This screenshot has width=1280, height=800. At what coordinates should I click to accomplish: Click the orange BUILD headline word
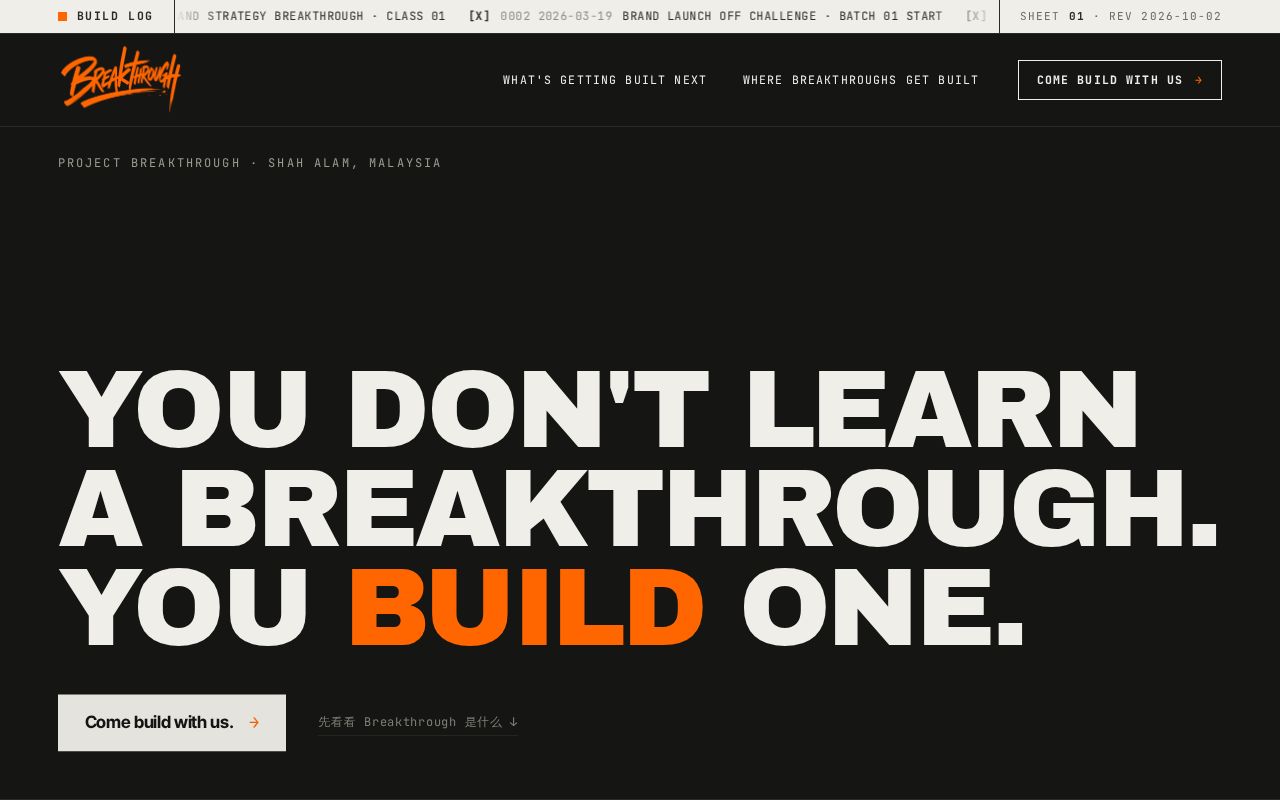[526, 607]
